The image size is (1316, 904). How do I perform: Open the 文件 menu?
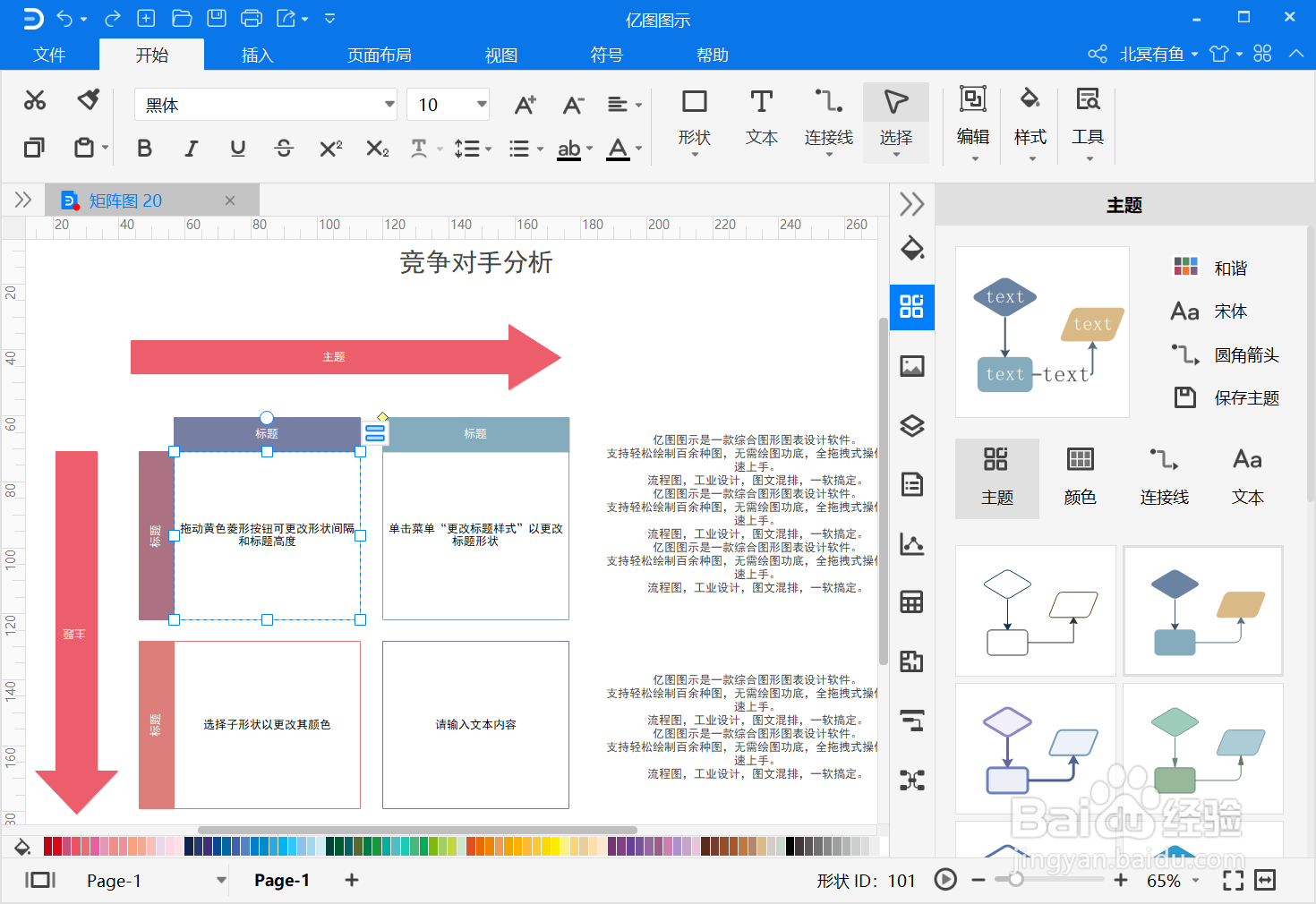coord(49,55)
